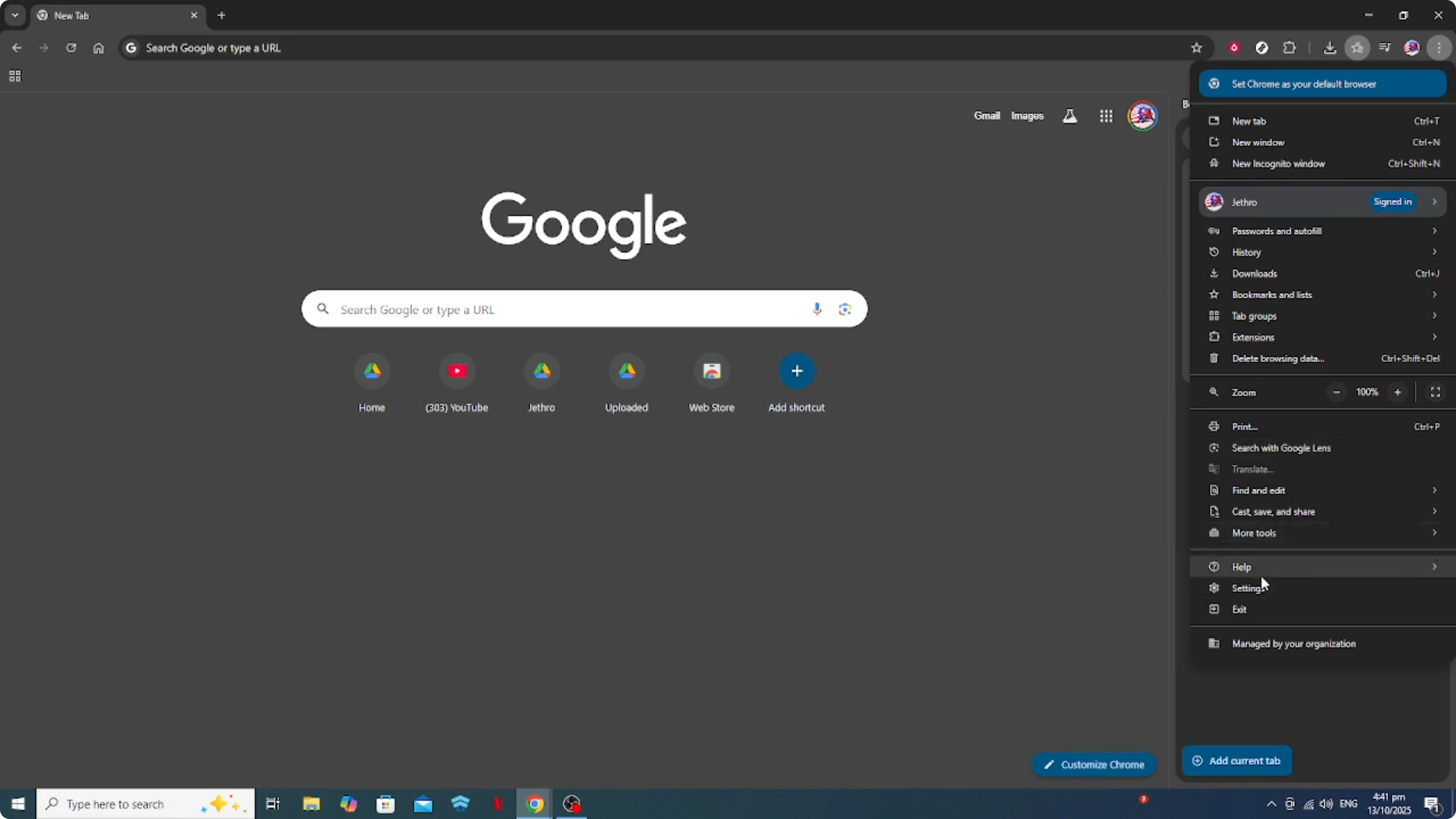1456x819 pixels.
Task: Choose New window menu entry
Action: (x=1322, y=142)
